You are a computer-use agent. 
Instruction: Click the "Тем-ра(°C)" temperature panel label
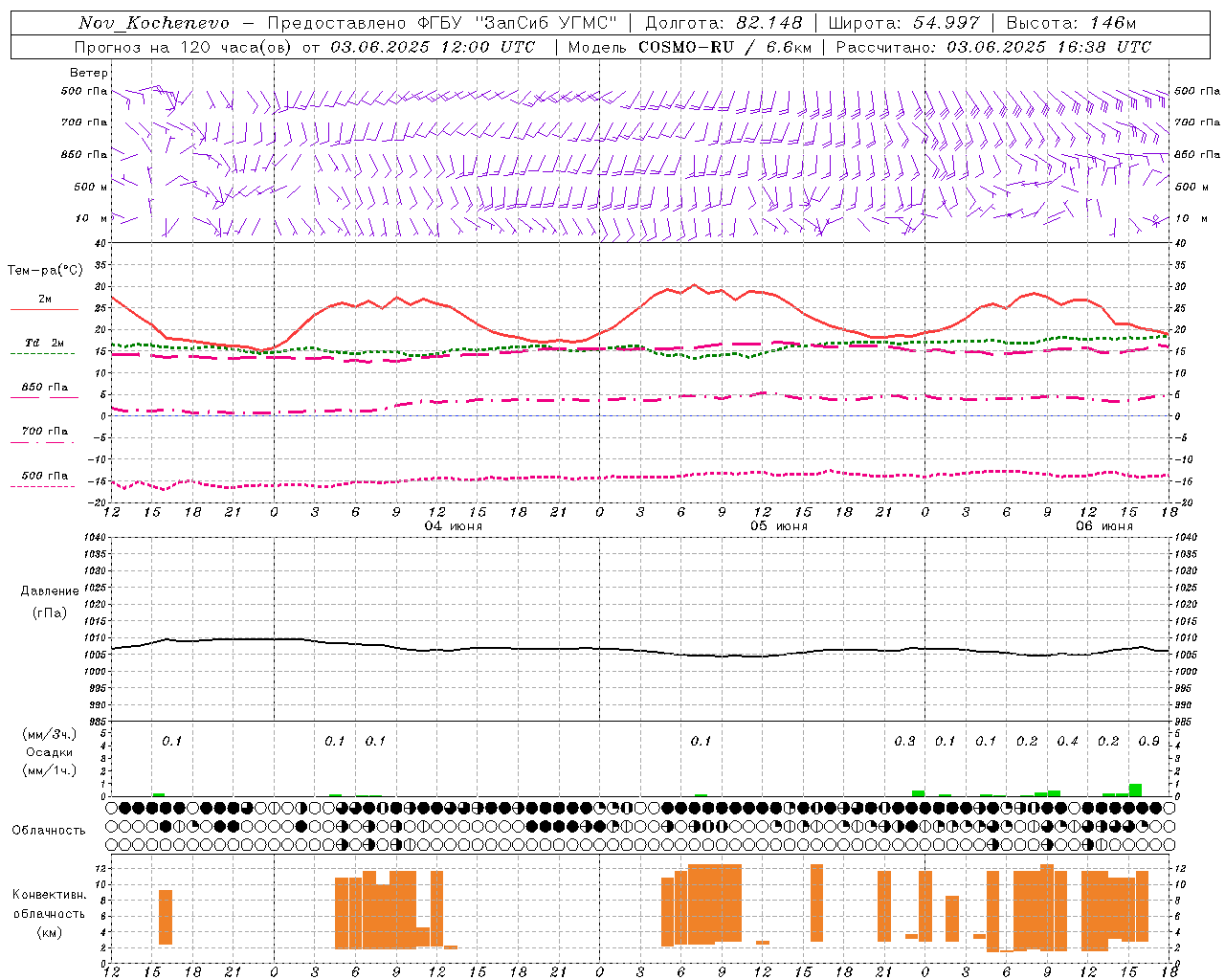coord(45,271)
